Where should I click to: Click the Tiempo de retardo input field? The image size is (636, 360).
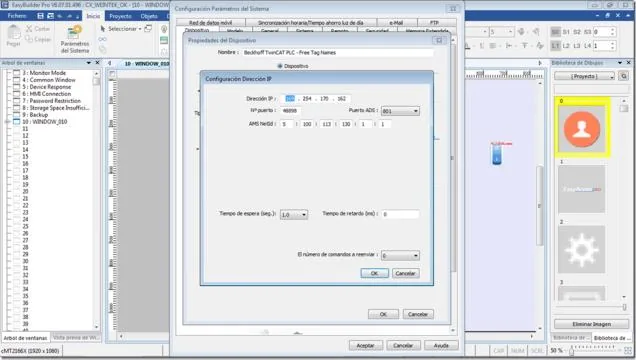click(x=400, y=214)
